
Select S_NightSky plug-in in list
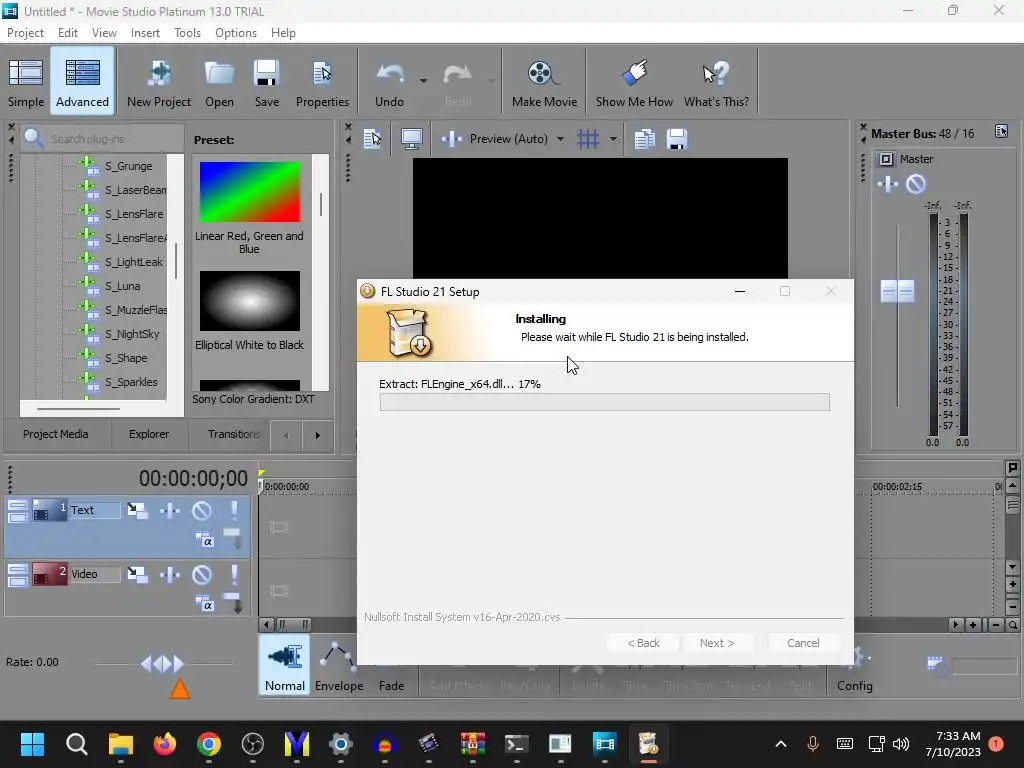[x=132, y=334]
